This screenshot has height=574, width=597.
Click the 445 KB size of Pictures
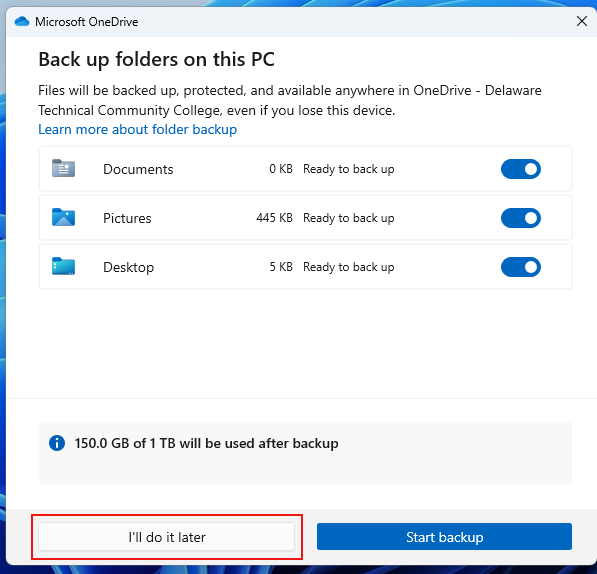tap(275, 218)
